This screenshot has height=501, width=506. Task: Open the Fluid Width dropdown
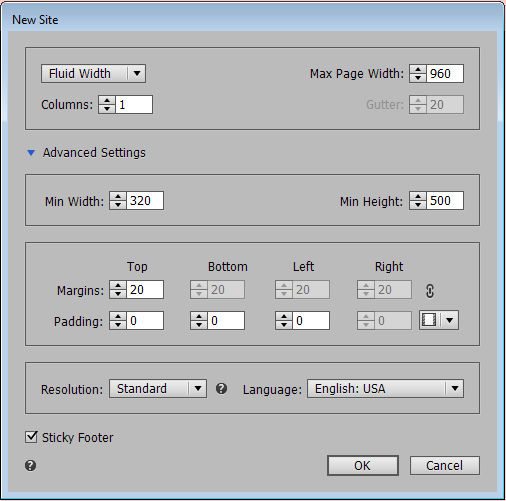click(93, 74)
